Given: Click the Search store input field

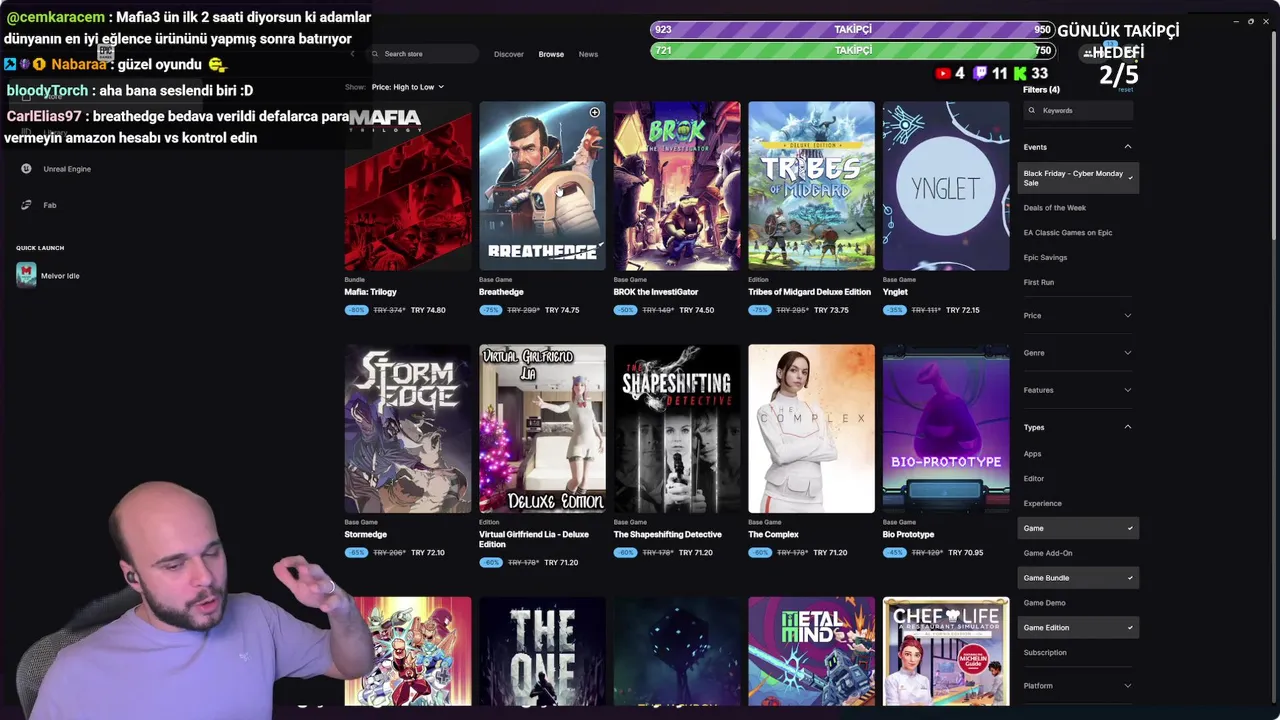Looking at the screenshot, I should click(x=423, y=54).
